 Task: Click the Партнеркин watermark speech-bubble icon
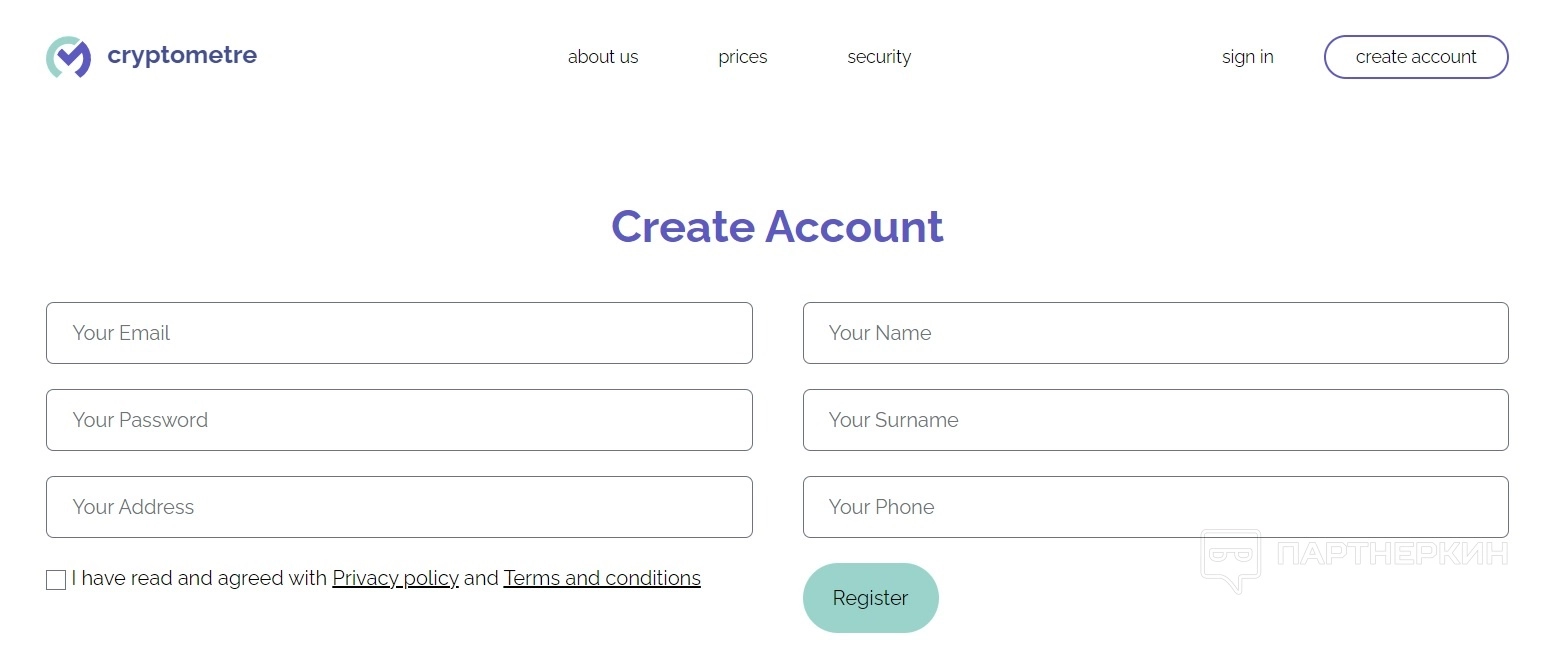1230,558
